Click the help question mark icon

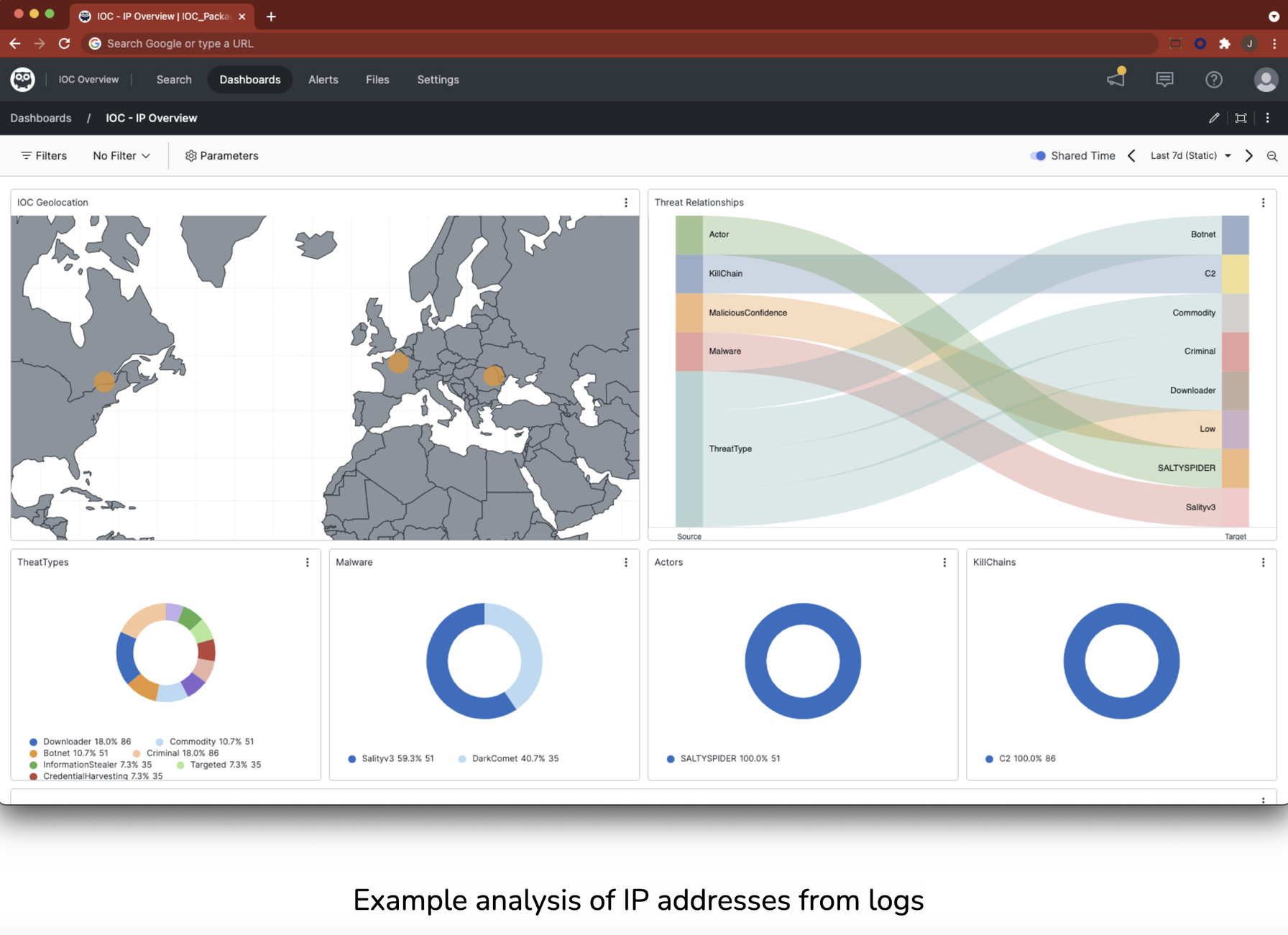(x=1213, y=79)
